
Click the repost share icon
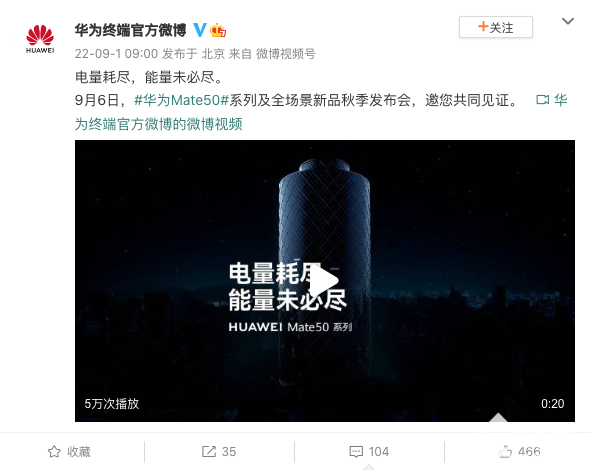(209, 451)
